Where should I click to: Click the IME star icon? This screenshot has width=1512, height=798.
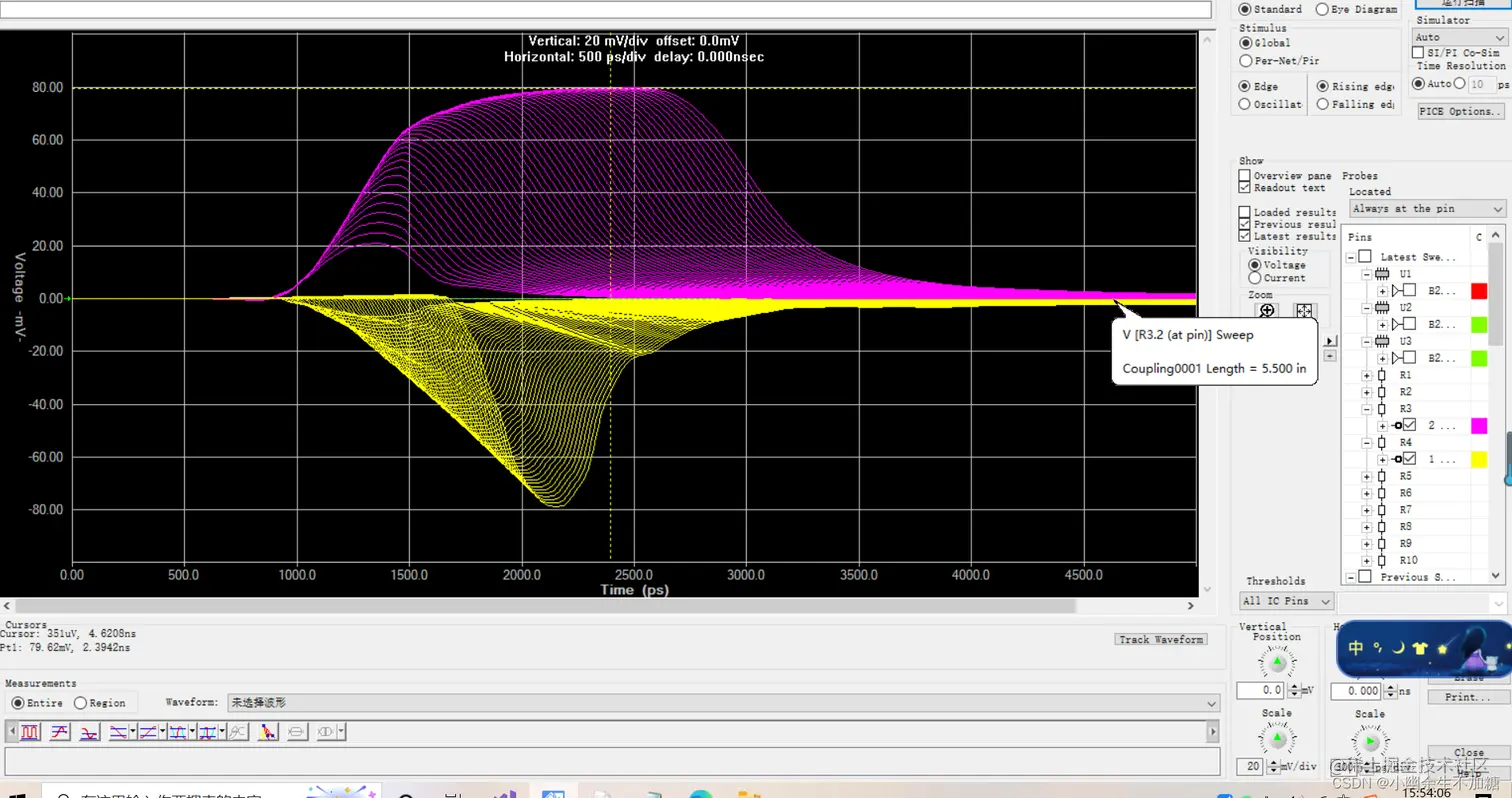click(x=1443, y=647)
